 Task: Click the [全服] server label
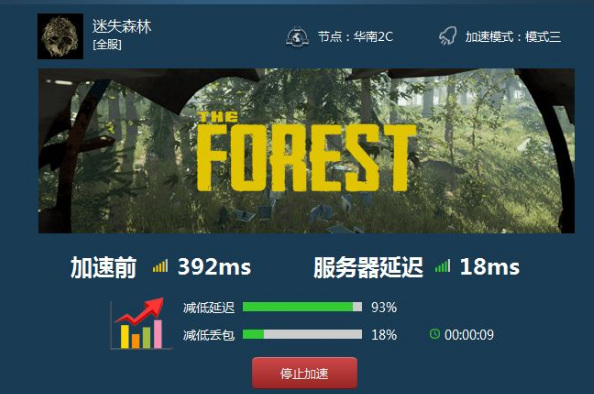(x=107, y=44)
